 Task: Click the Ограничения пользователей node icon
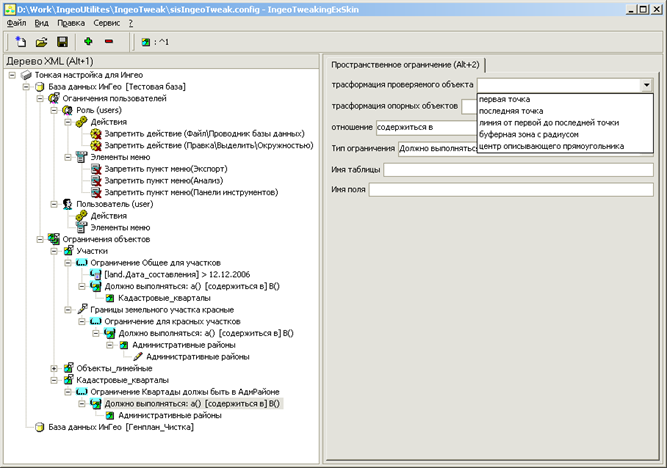pos(54,99)
